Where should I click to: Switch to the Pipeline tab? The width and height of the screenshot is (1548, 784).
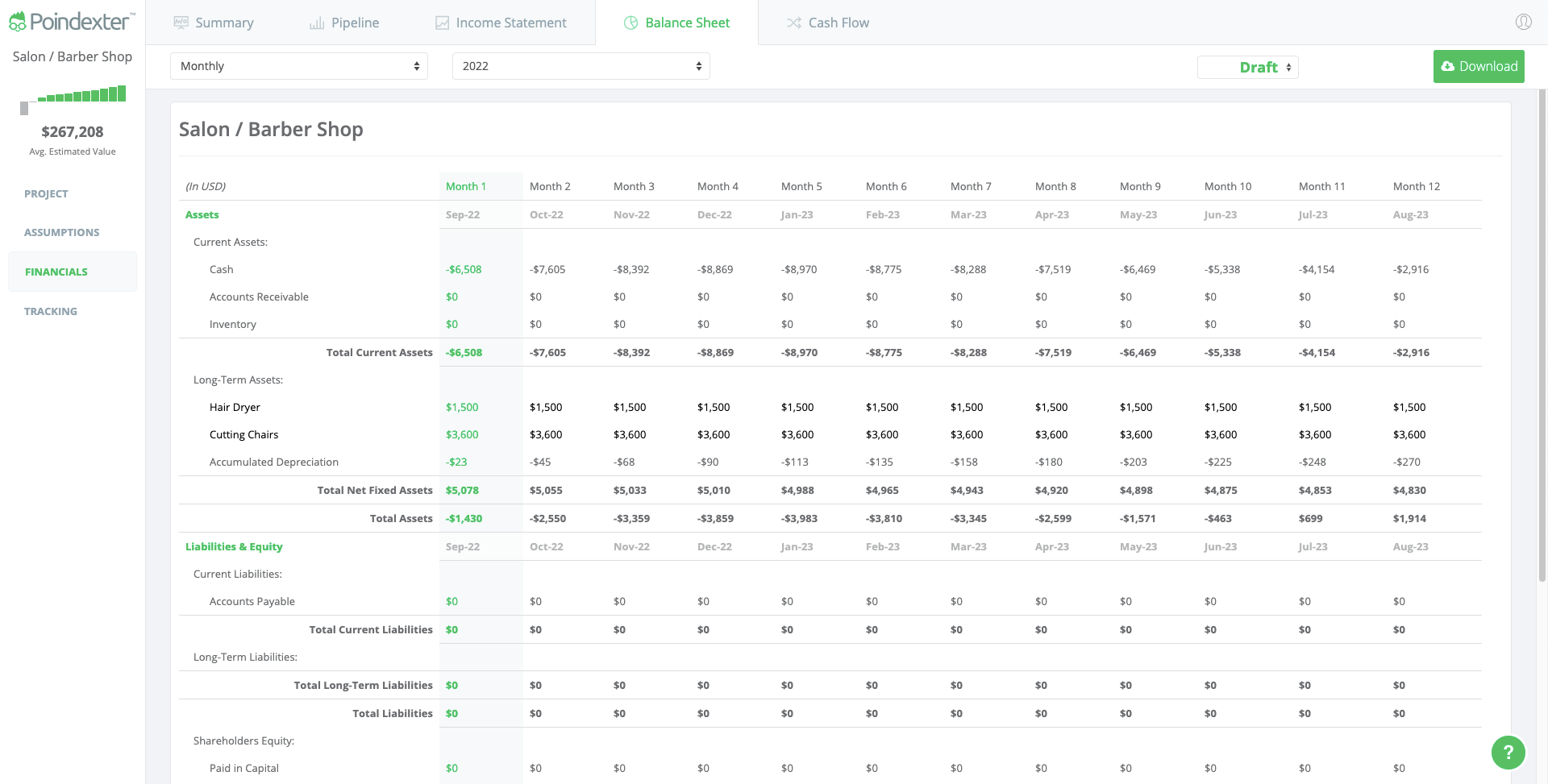pos(344,23)
